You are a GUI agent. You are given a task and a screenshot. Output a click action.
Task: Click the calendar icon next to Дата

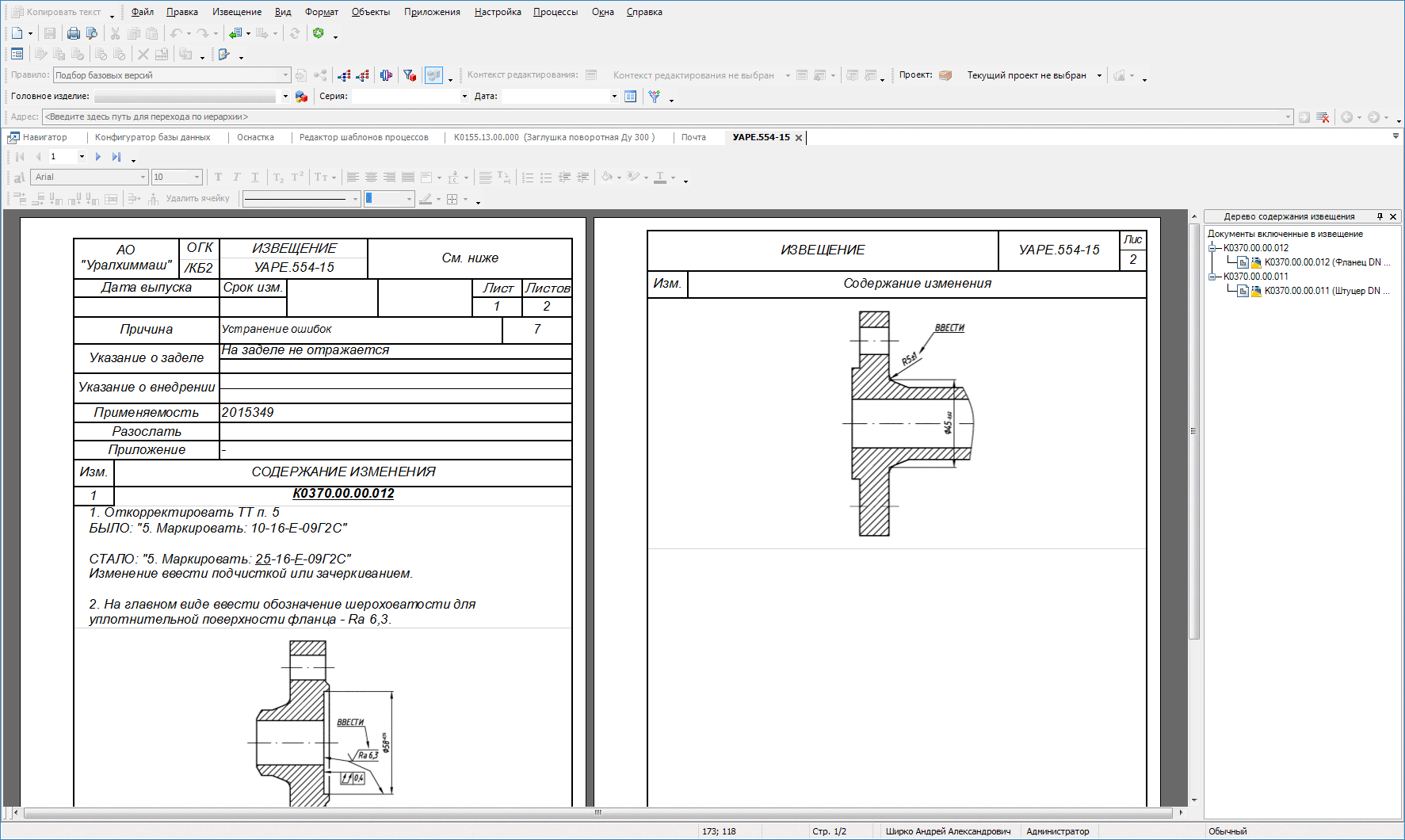point(630,97)
